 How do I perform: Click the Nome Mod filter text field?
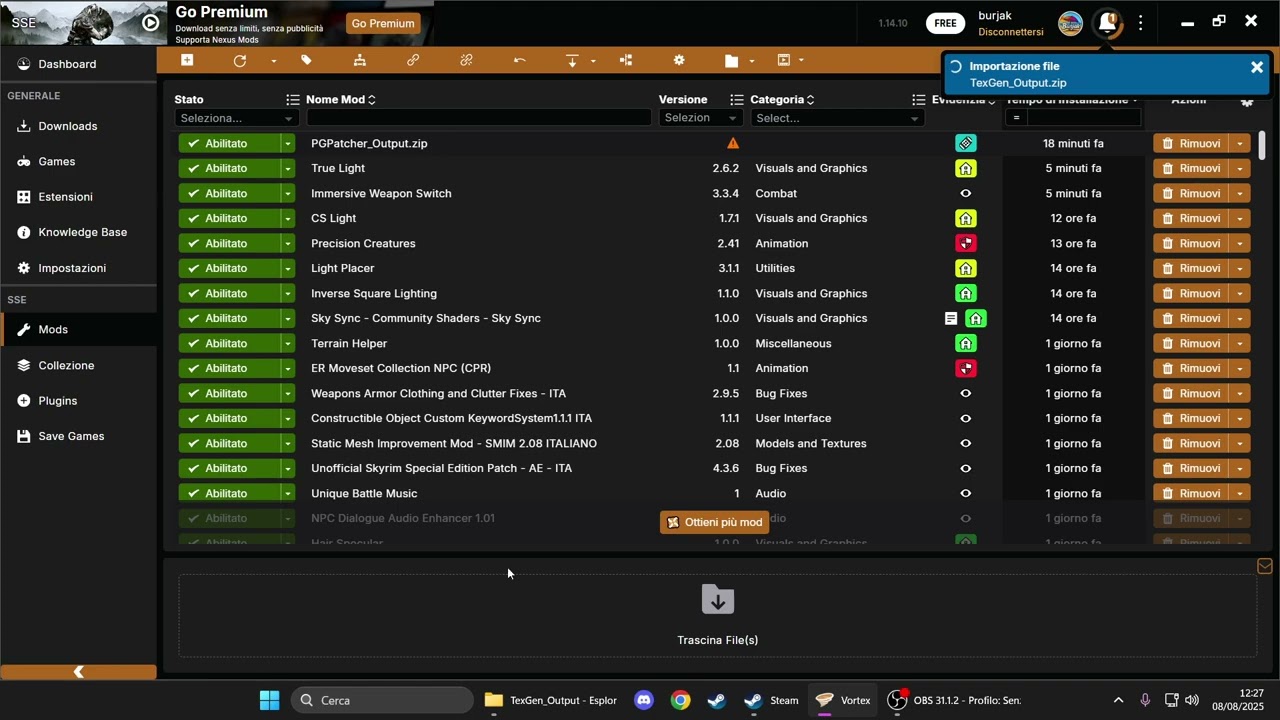(x=479, y=118)
